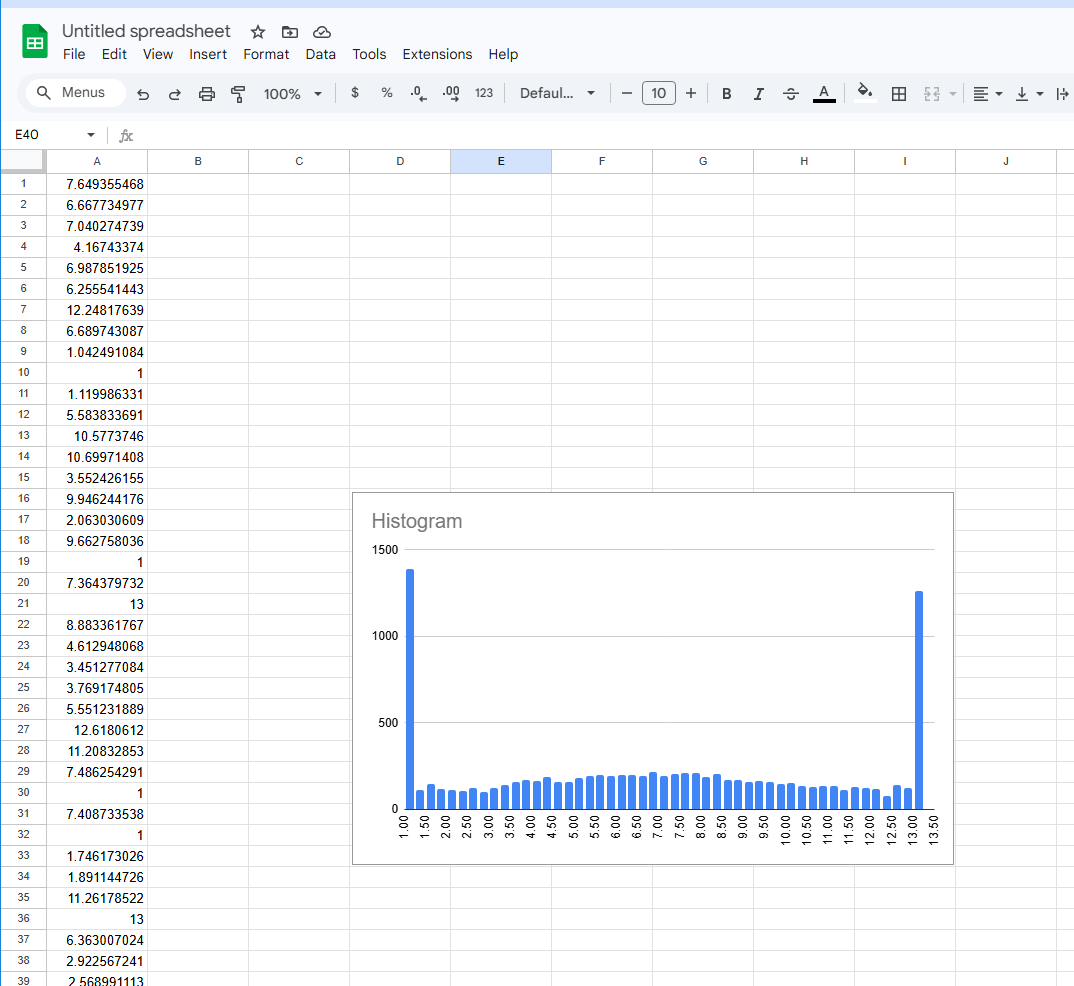The image size is (1074, 986).
Task: Apply currency format to selection
Action: pyautogui.click(x=355, y=93)
